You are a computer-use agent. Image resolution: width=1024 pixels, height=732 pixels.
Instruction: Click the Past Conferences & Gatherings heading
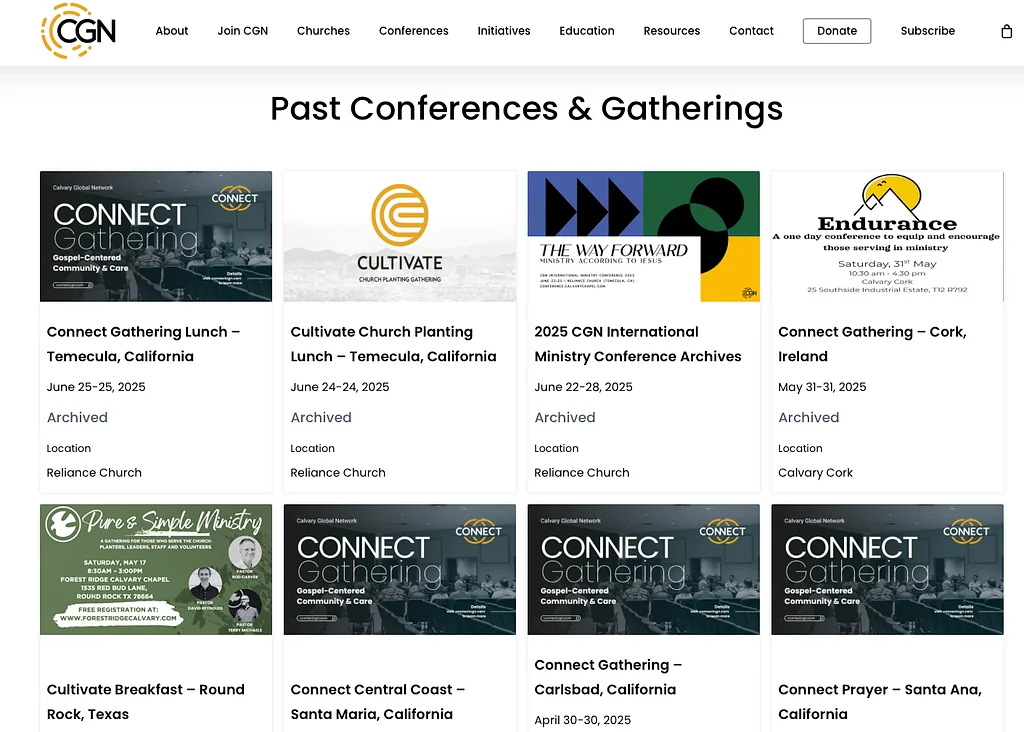coord(526,108)
